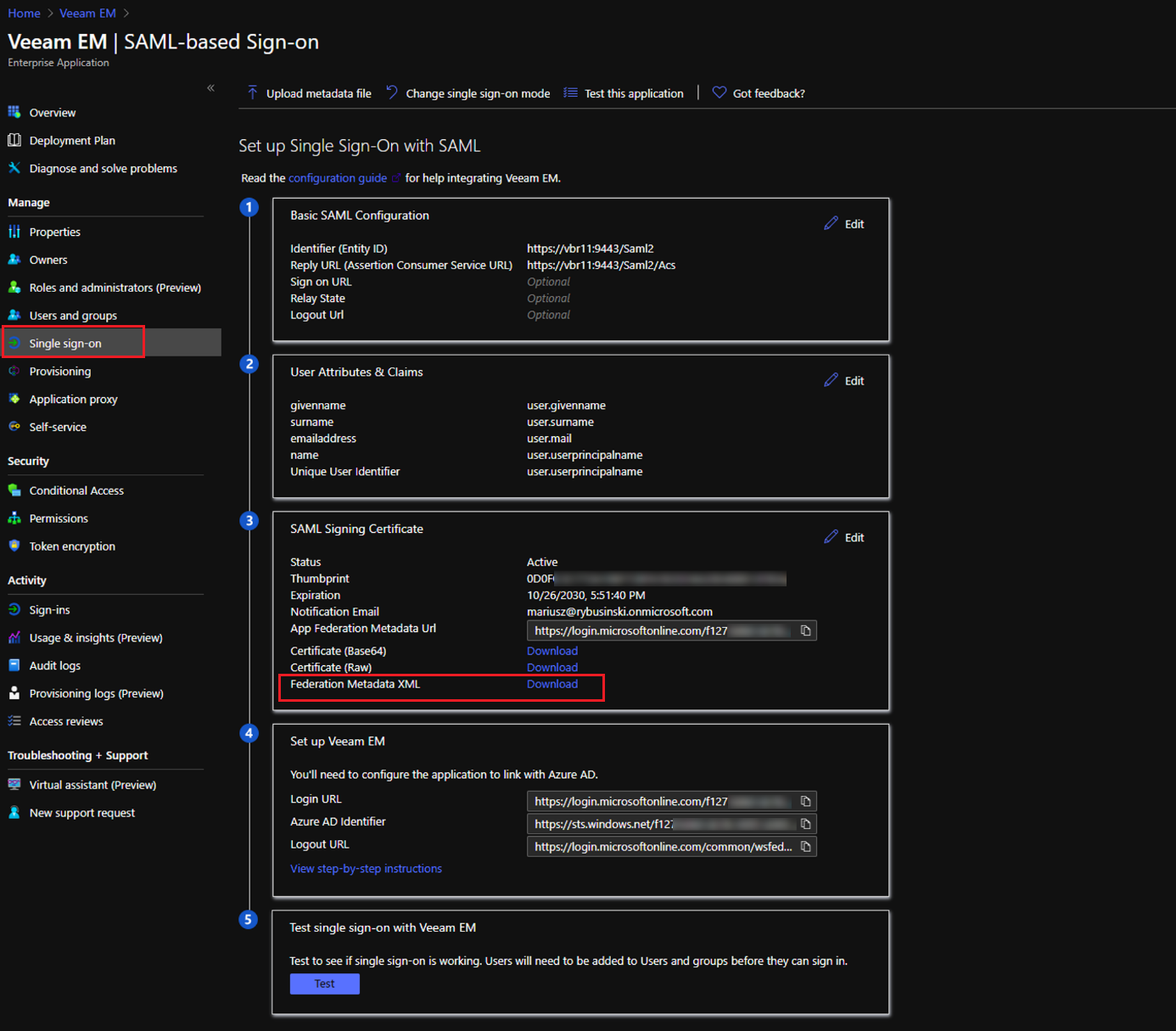Click the Expiration value 10/26/2030, 5:51:40 PM
Image resolution: width=1176 pixels, height=1031 pixels.
(586, 596)
